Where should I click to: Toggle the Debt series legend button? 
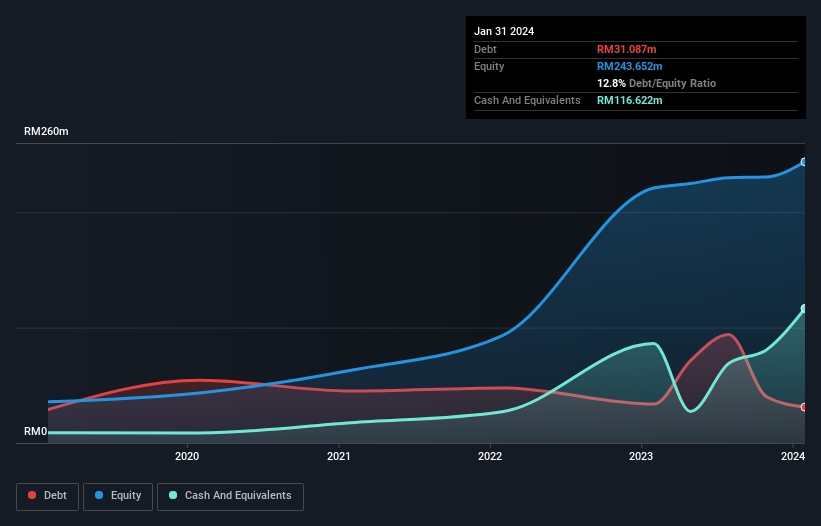pyautogui.click(x=48, y=496)
